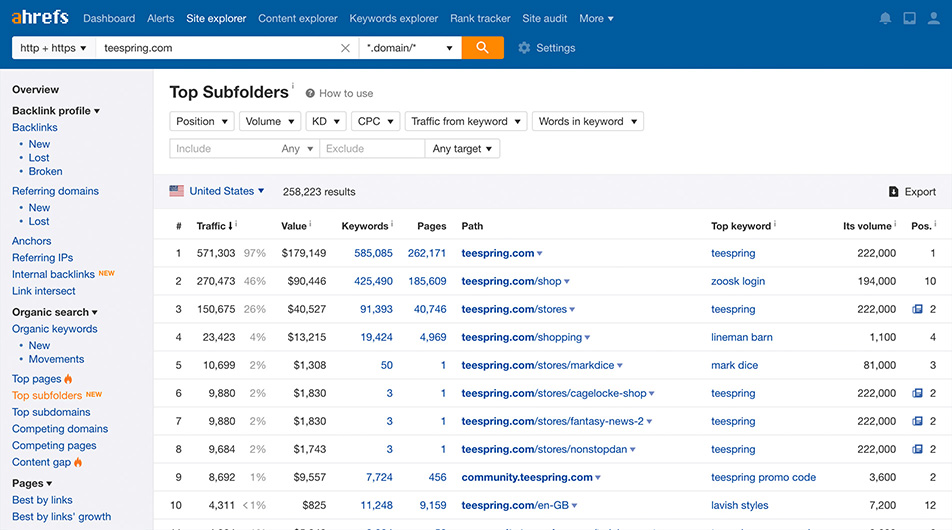Image resolution: width=952 pixels, height=530 pixels.
Task: Open Top subdomains in the sidebar
Action: (x=51, y=412)
